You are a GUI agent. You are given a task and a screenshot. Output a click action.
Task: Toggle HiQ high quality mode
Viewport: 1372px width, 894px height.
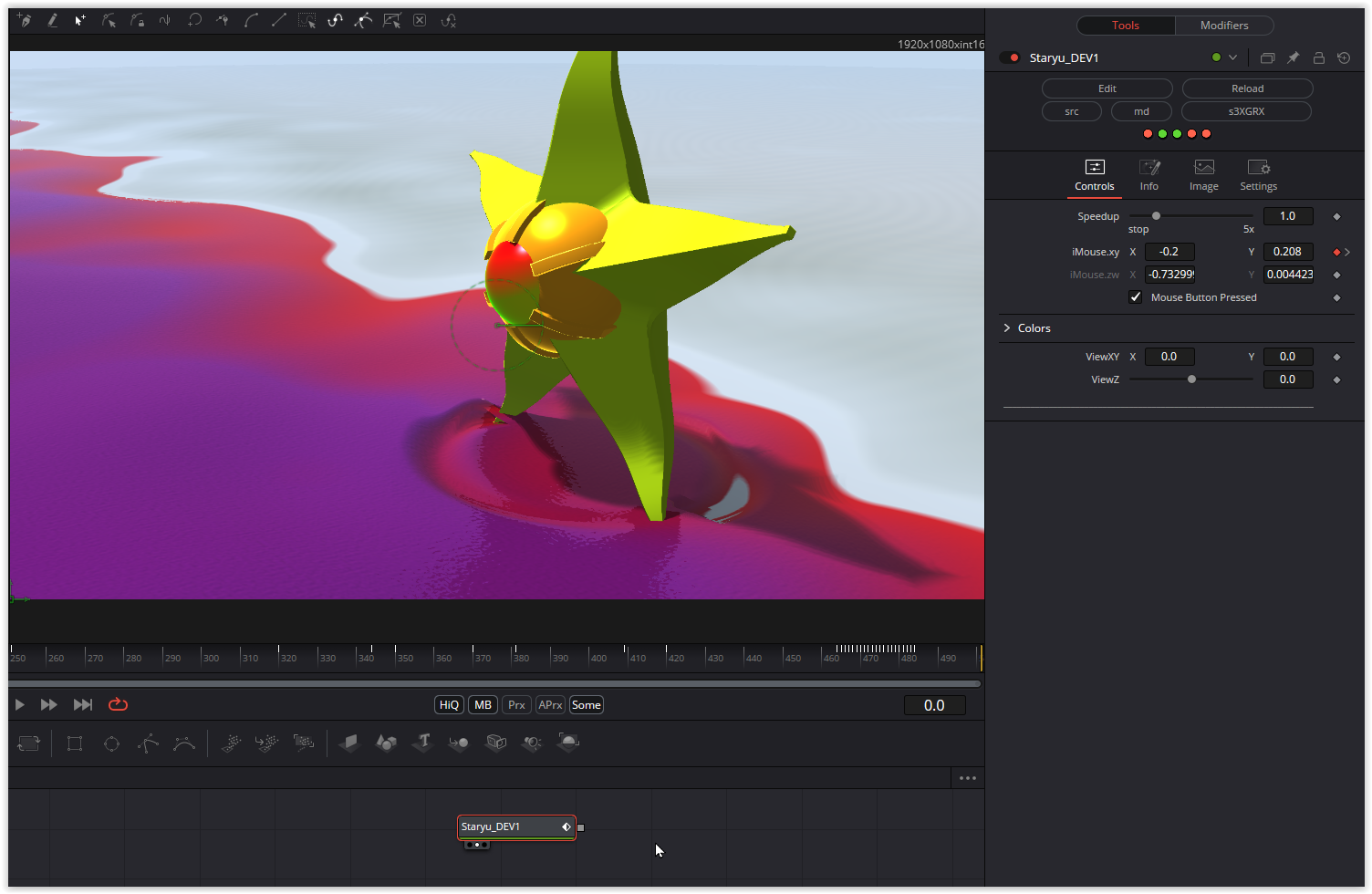click(x=449, y=705)
